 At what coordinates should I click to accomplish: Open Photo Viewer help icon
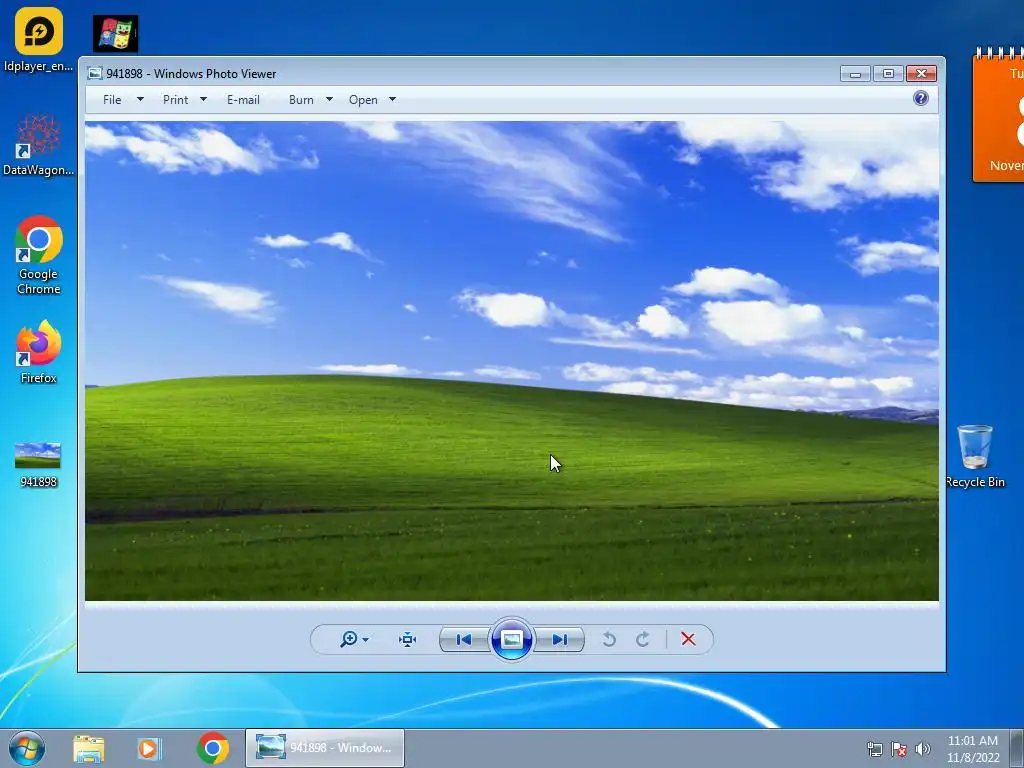click(x=921, y=99)
